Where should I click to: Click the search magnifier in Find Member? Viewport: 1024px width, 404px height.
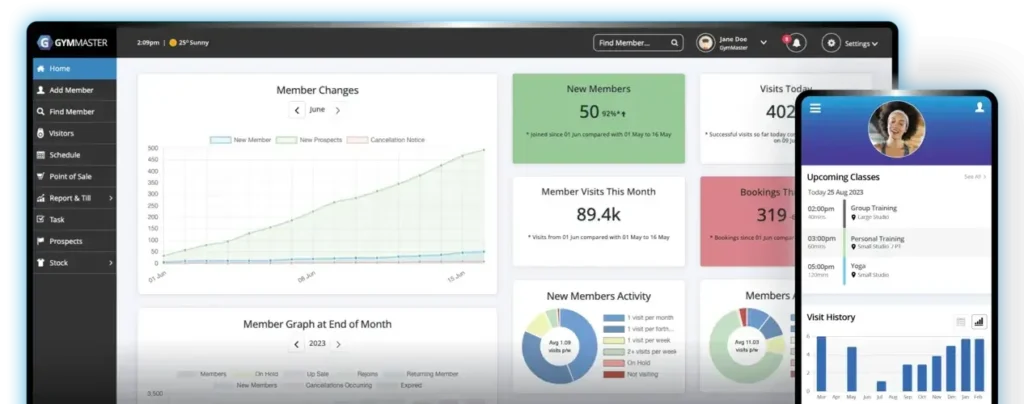(x=676, y=43)
